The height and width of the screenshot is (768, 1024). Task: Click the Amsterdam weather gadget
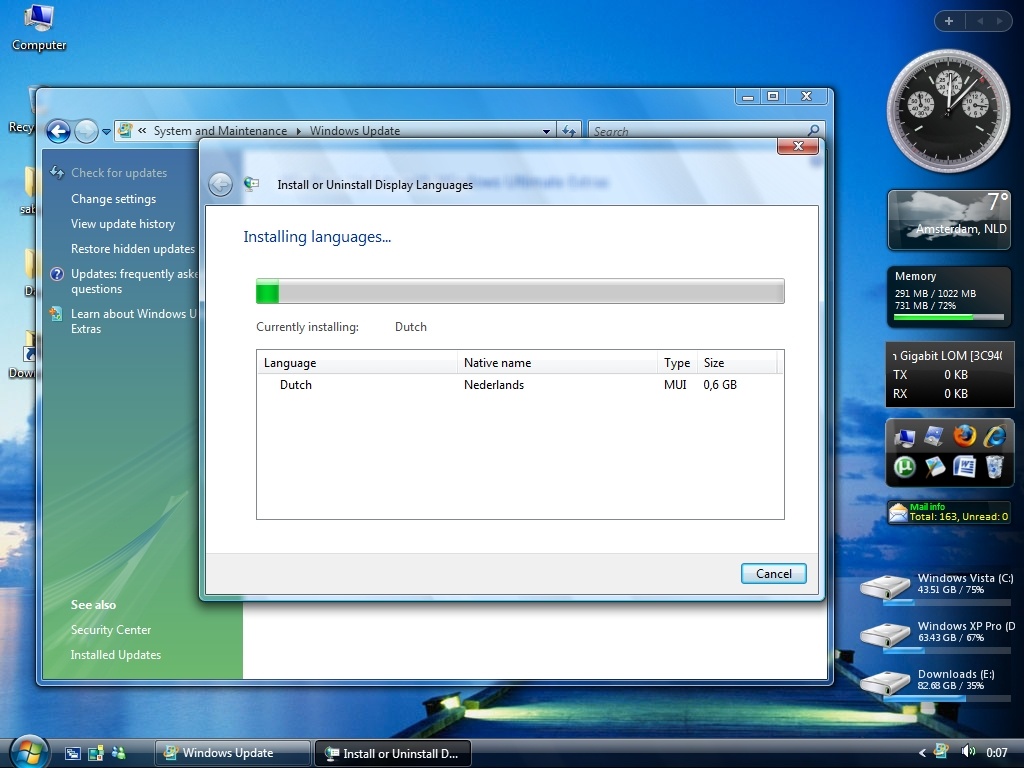pos(949,219)
